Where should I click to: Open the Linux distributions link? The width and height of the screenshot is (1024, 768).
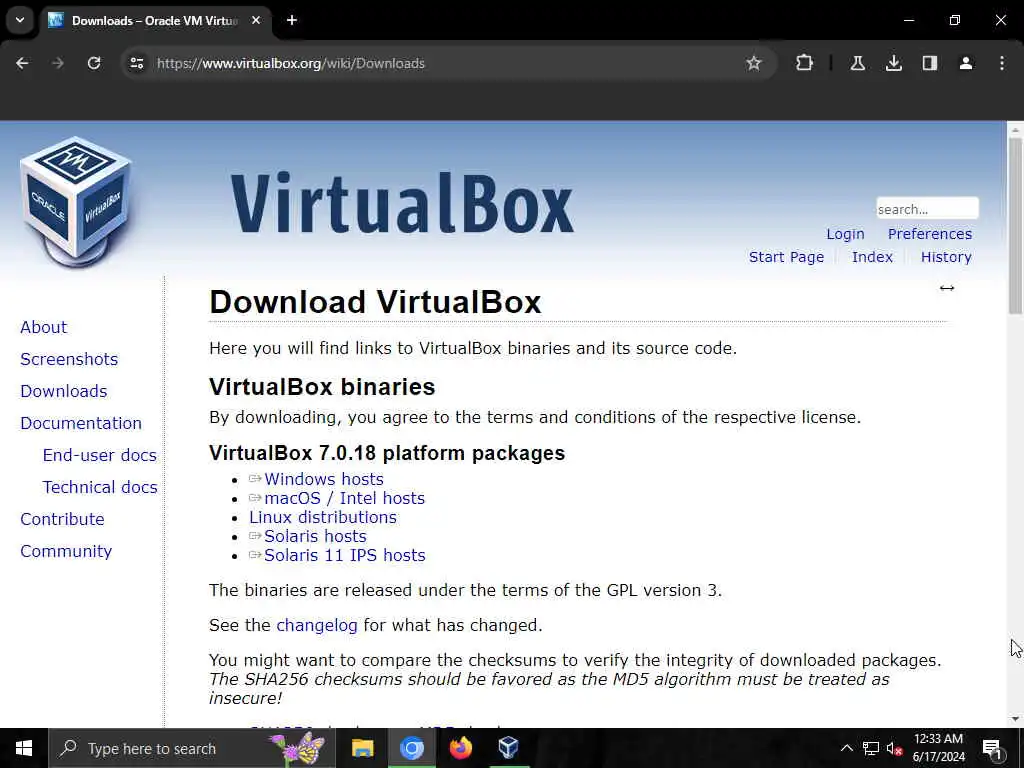coord(323,517)
